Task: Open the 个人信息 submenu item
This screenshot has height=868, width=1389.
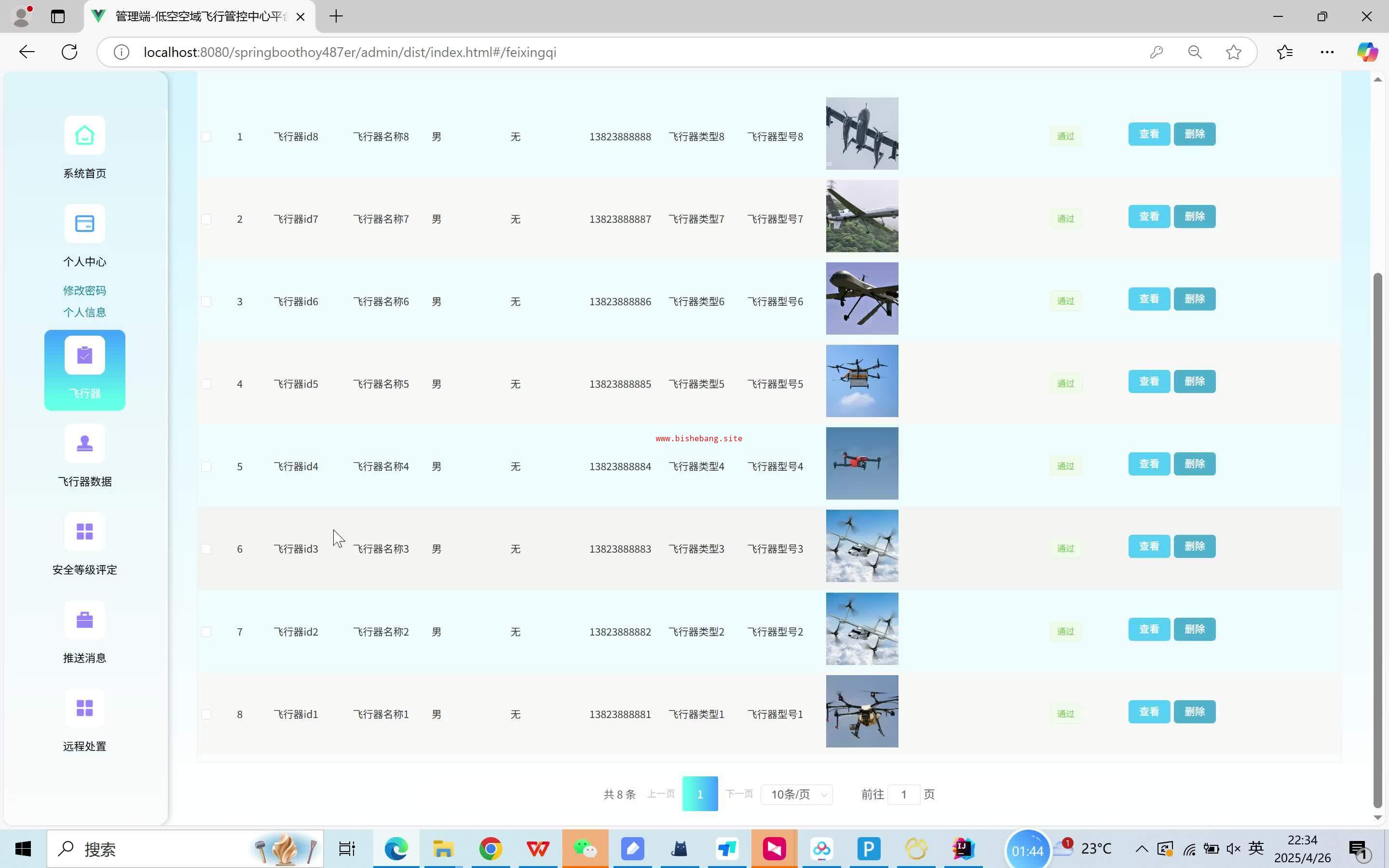Action: (x=84, y=312)
